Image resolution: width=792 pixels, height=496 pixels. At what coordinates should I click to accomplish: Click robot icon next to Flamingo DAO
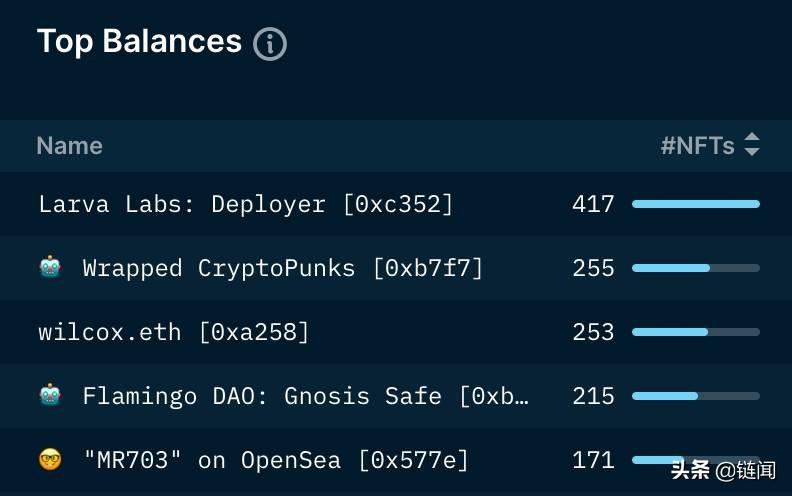(x=50, y=395)
